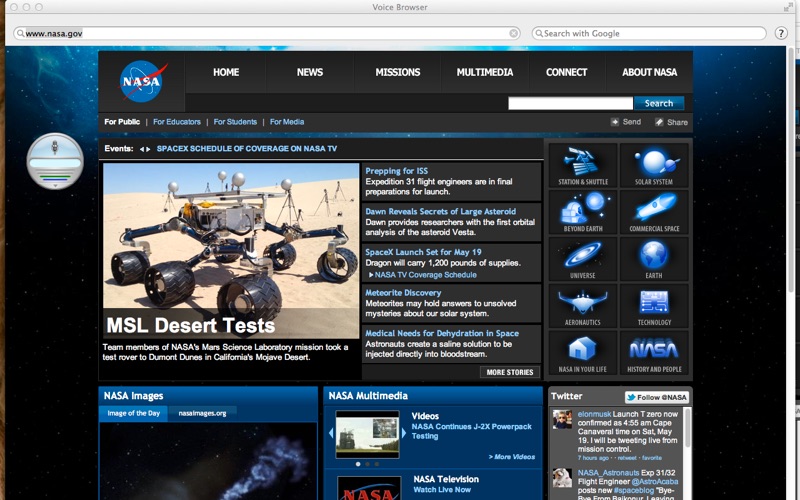This screenshot has width=800, height=500.
Task: Open the Multimedia menu
Action: (x=485, y=72)
